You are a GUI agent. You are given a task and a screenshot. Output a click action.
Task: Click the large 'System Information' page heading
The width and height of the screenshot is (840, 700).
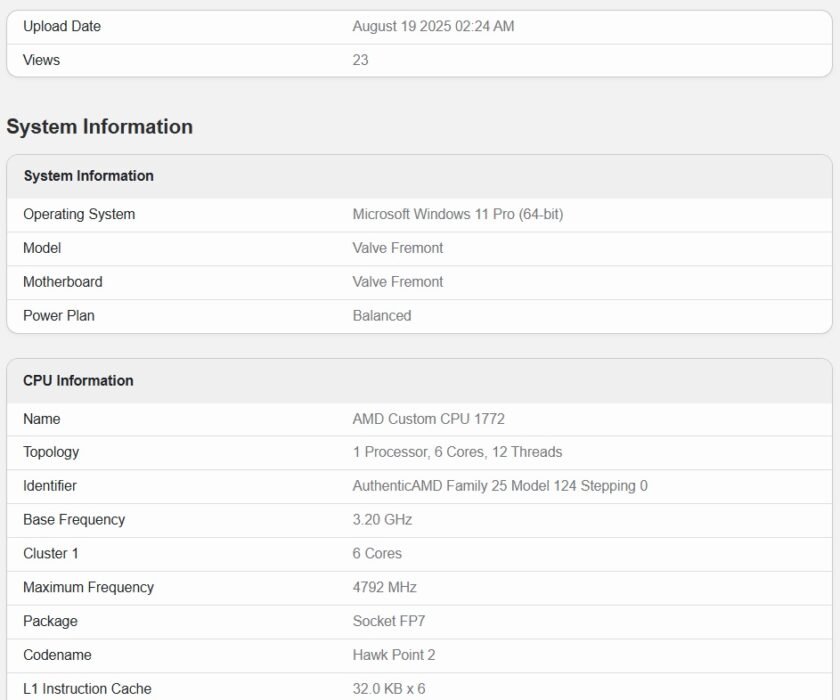[x=100, y=127]
